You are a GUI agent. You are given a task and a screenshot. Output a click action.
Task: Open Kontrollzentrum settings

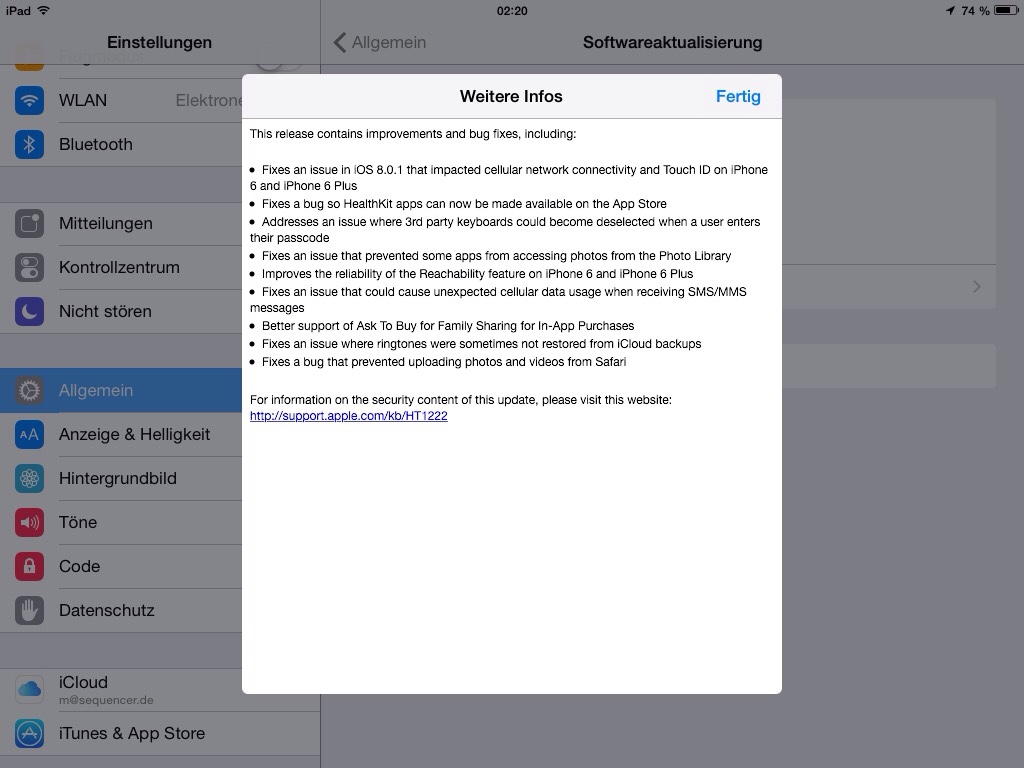click(x=121, y=268)
